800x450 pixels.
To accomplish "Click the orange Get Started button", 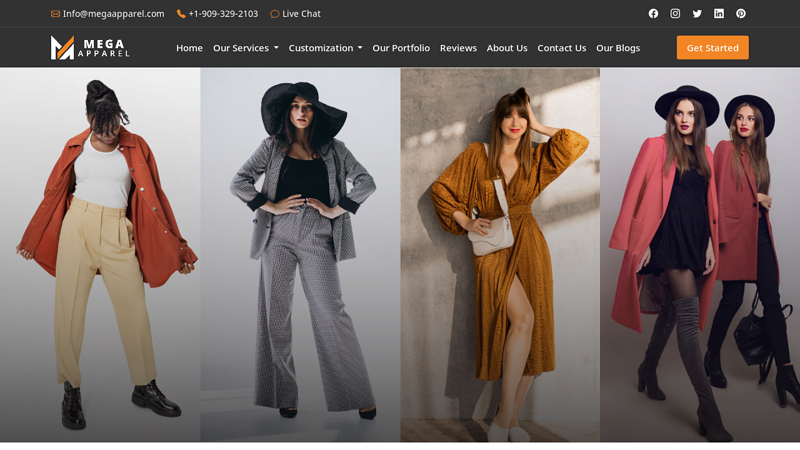I will pyautogui.click(x=712, y=47).
